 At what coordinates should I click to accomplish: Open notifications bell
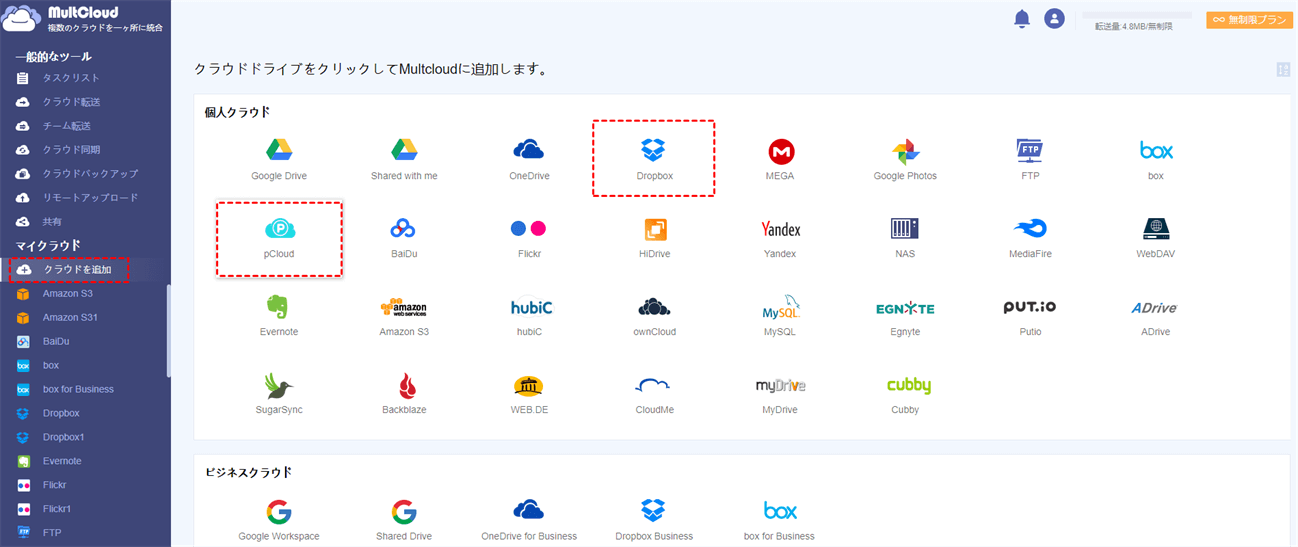click(1022, 18)
